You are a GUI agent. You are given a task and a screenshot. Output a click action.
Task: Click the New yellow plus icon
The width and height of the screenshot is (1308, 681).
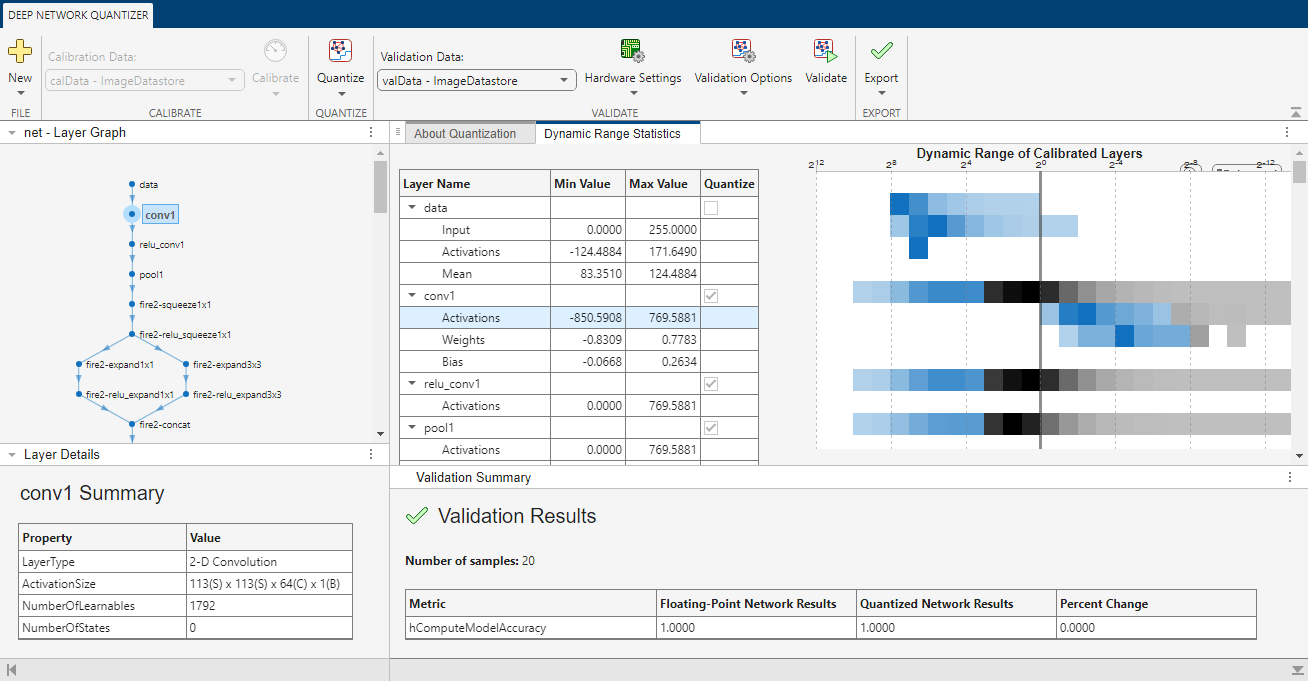coord(20,52)
